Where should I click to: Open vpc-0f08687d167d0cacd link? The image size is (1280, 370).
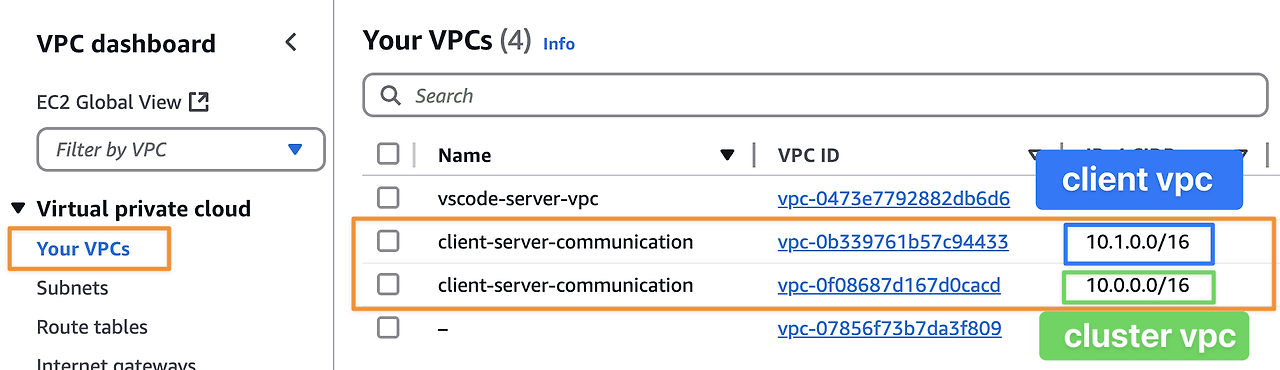coord(888,286)
